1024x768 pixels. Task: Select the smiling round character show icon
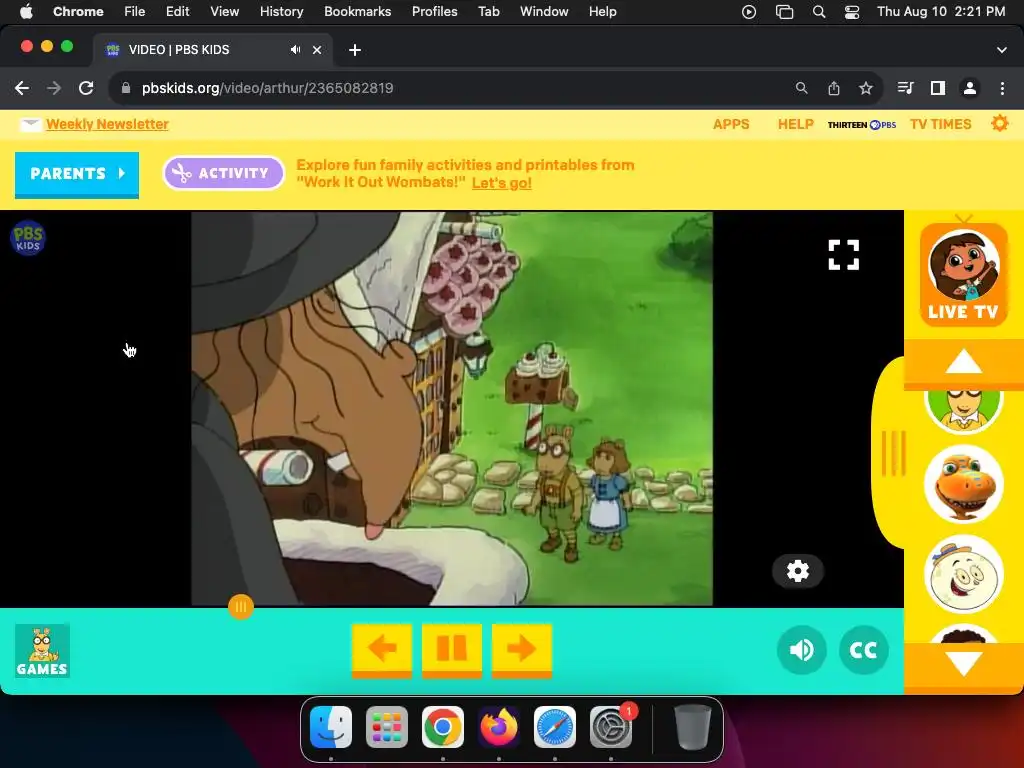click(x=963, y=575)
